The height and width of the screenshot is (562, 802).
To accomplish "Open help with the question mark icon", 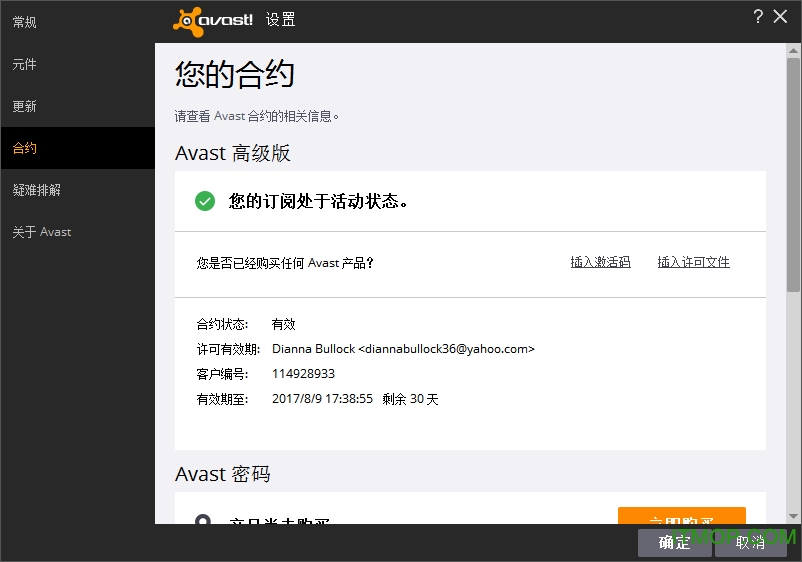I will 758,17.
